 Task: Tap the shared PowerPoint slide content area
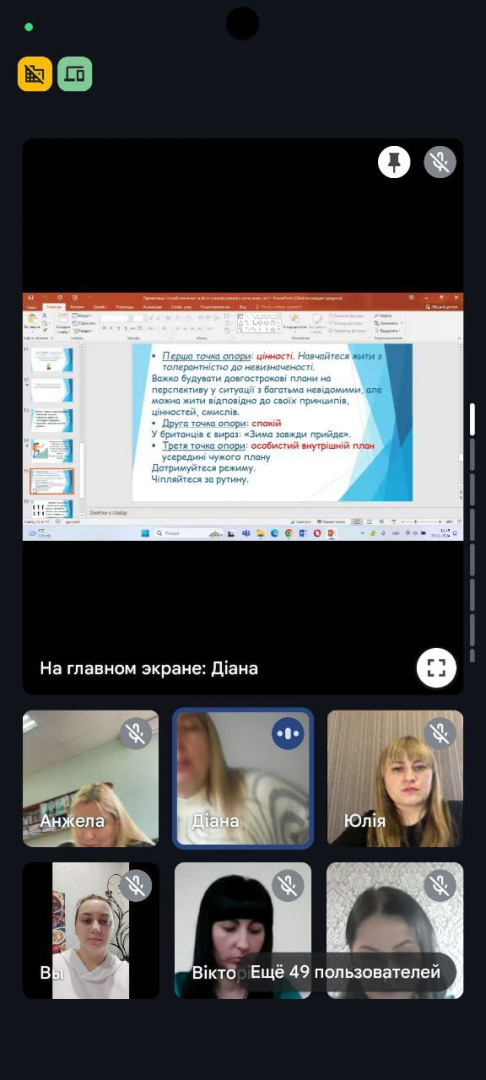click(272, 422)
